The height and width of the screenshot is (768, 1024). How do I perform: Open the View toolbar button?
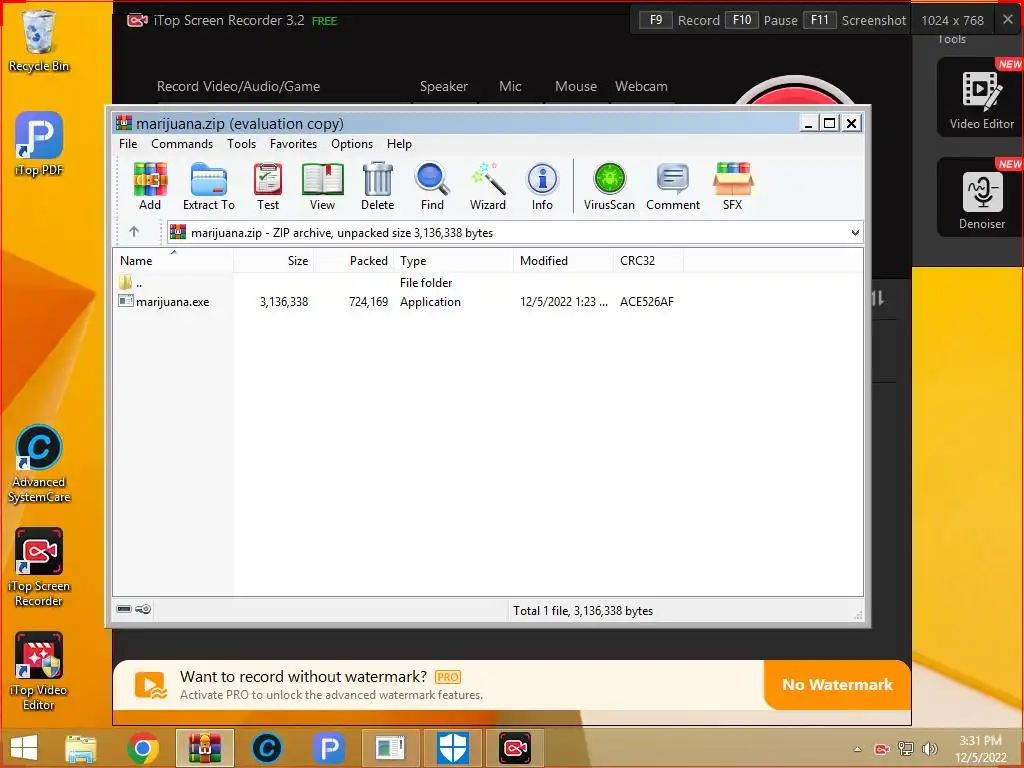(x=323, y=186)
